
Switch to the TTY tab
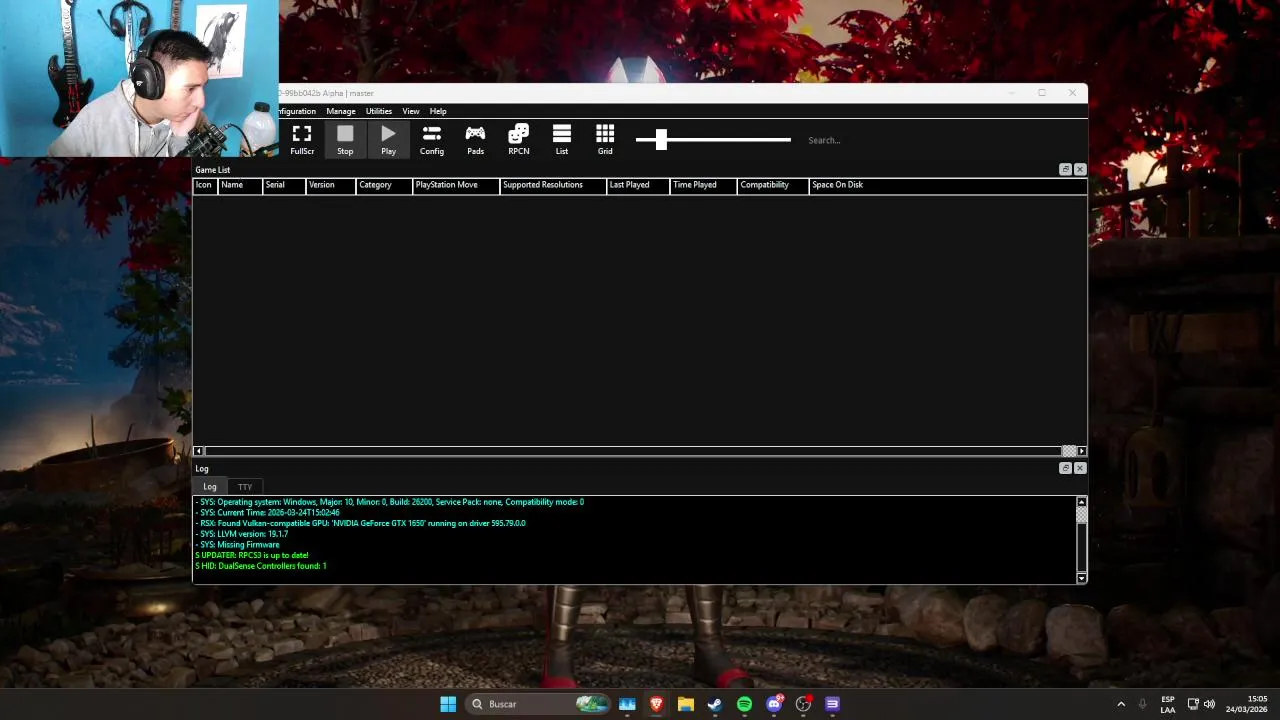245,486
